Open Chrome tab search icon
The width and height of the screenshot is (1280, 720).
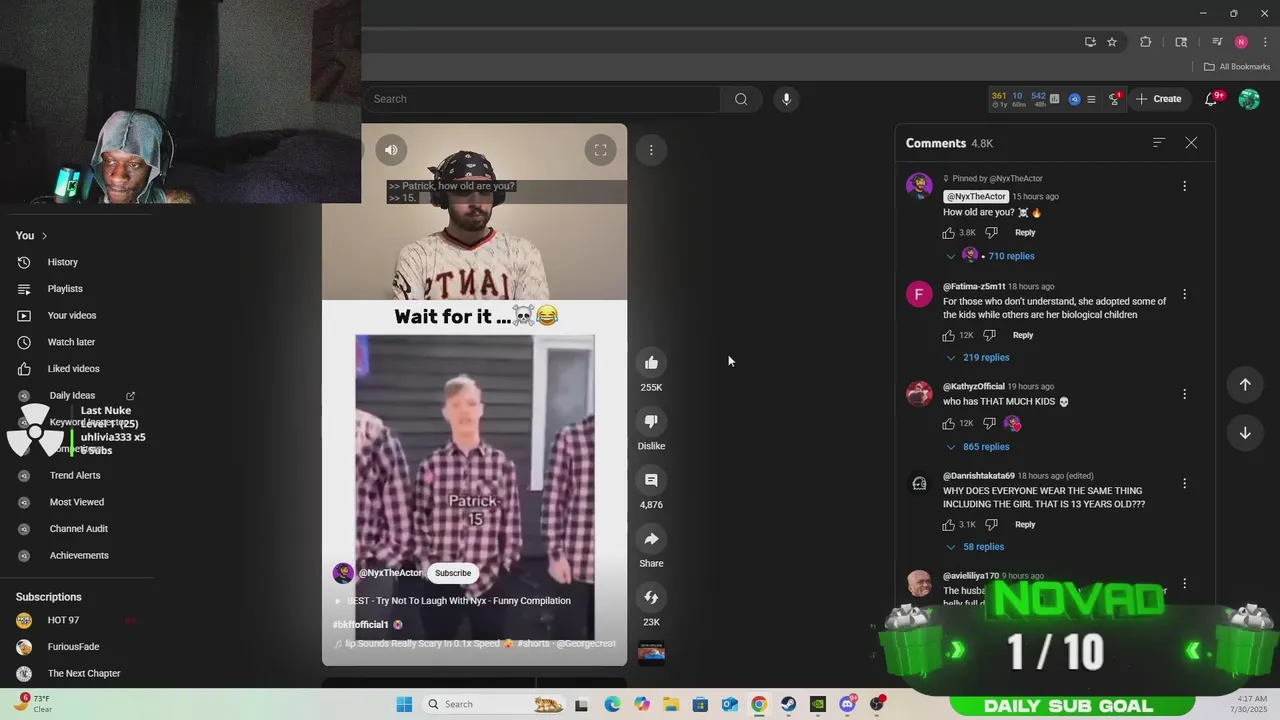coord(1181,42)
